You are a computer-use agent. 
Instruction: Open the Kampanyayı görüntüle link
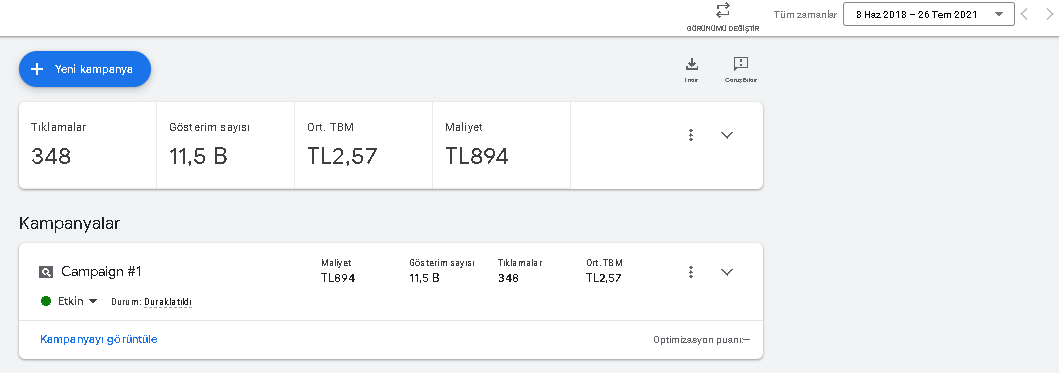click(x=99, y=339)
